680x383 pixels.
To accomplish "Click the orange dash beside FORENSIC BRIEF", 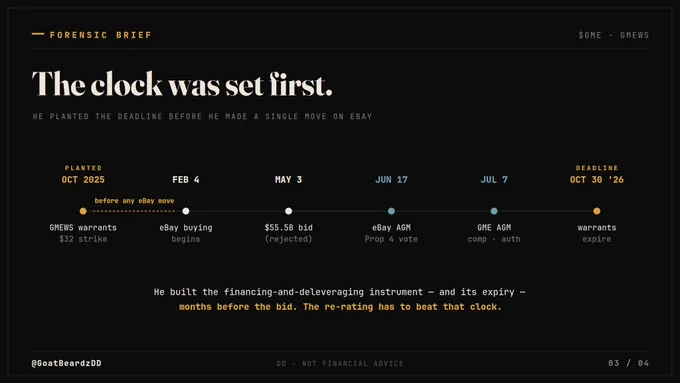I will 38,34.
